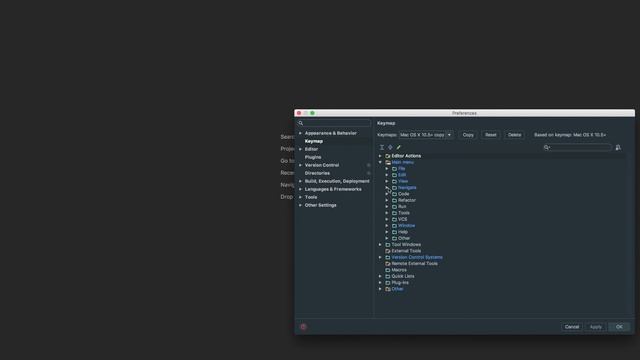
Task: Click the Editor Actions folder icon
Action: (388, 156)
